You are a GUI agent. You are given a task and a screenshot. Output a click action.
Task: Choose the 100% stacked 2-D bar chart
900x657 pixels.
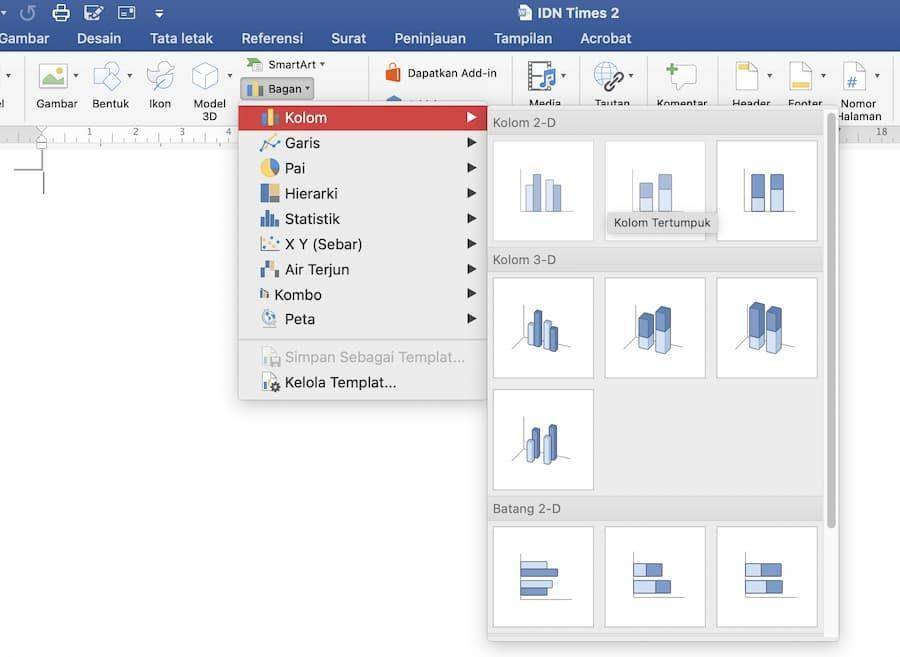coord(767,577)
